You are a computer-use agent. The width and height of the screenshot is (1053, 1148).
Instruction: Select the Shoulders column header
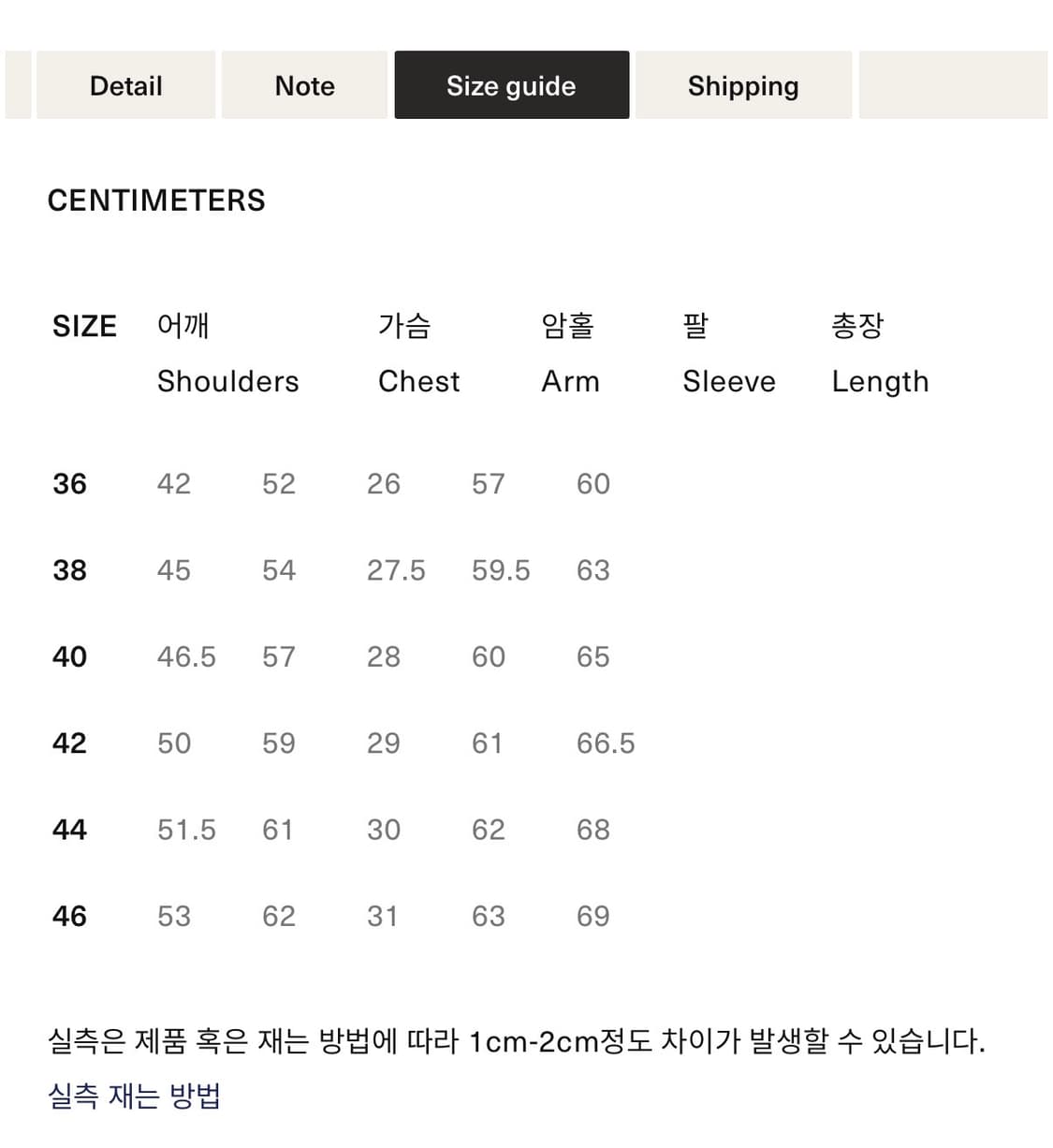227,380
